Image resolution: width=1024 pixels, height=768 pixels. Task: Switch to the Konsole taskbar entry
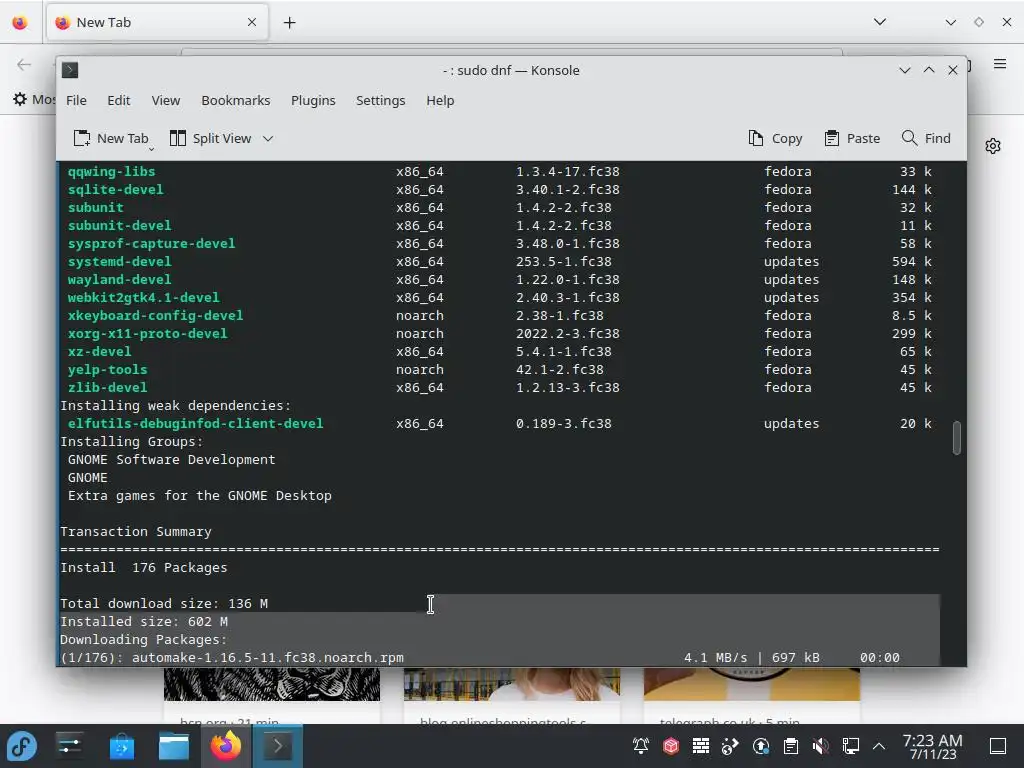click(277, 746)
